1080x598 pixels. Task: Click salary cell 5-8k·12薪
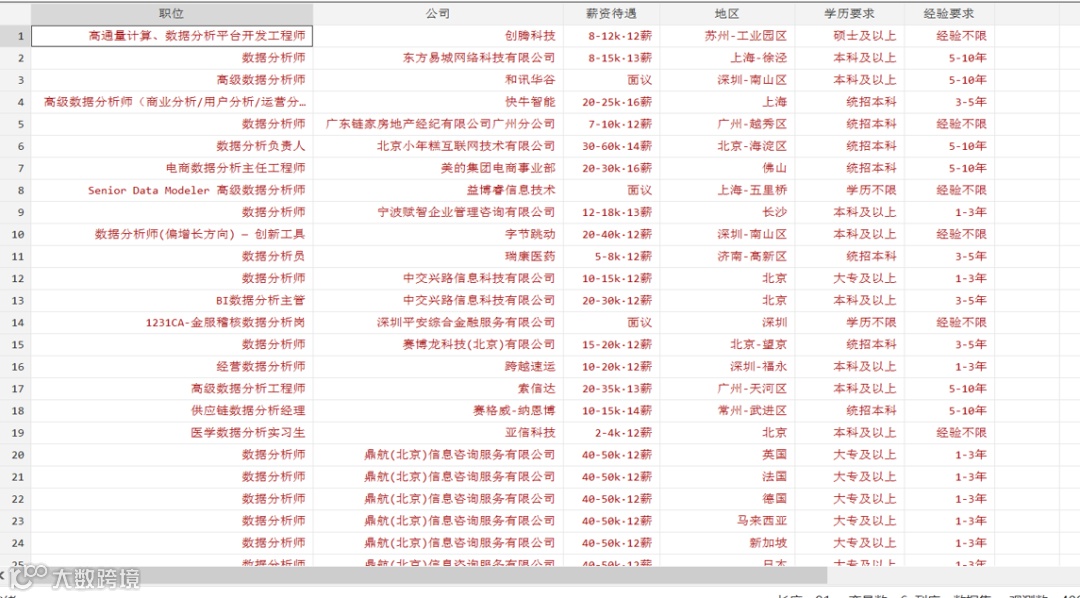(612, 256)
